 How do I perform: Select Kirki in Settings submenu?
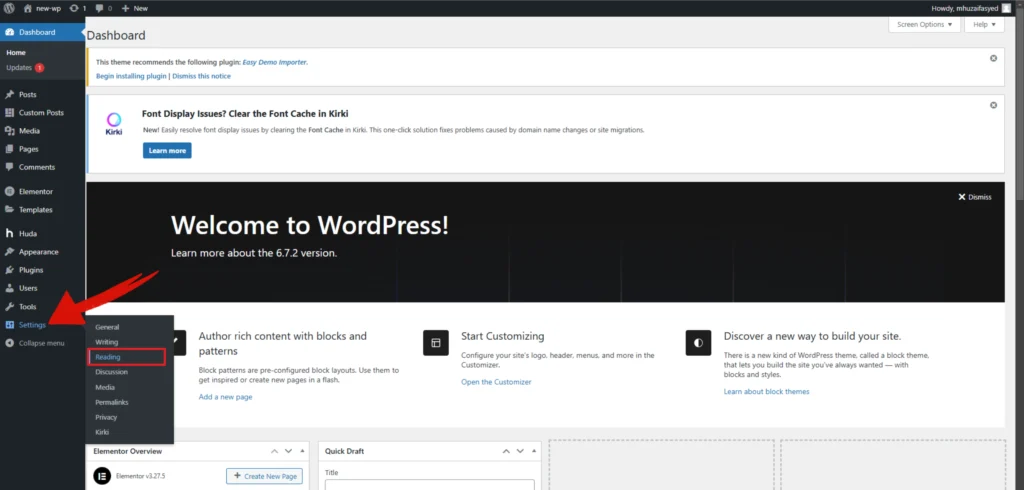pos(102,432)
